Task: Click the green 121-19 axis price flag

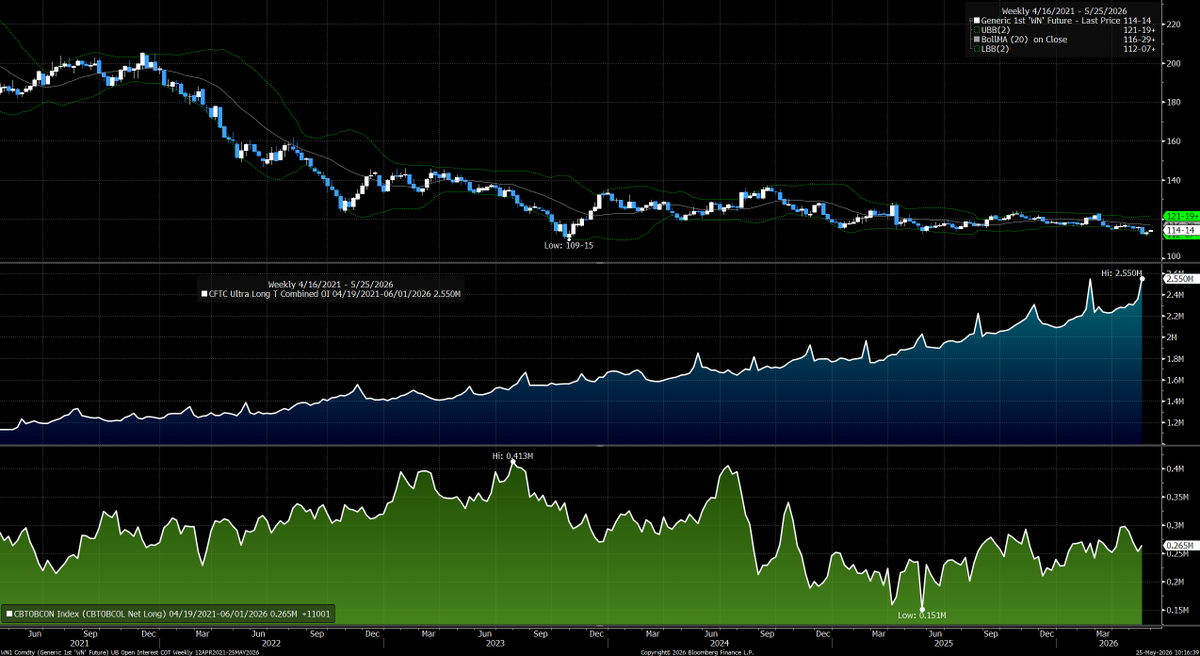Action: 1182,217
